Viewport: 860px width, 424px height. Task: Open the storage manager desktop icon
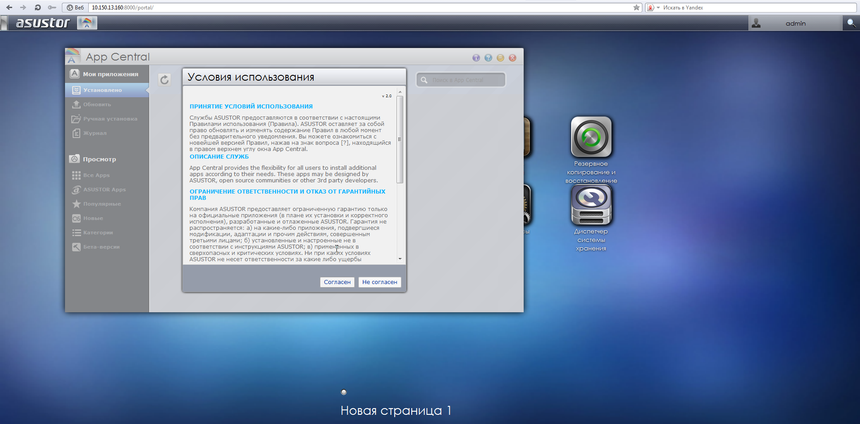(x=591, y=205)
